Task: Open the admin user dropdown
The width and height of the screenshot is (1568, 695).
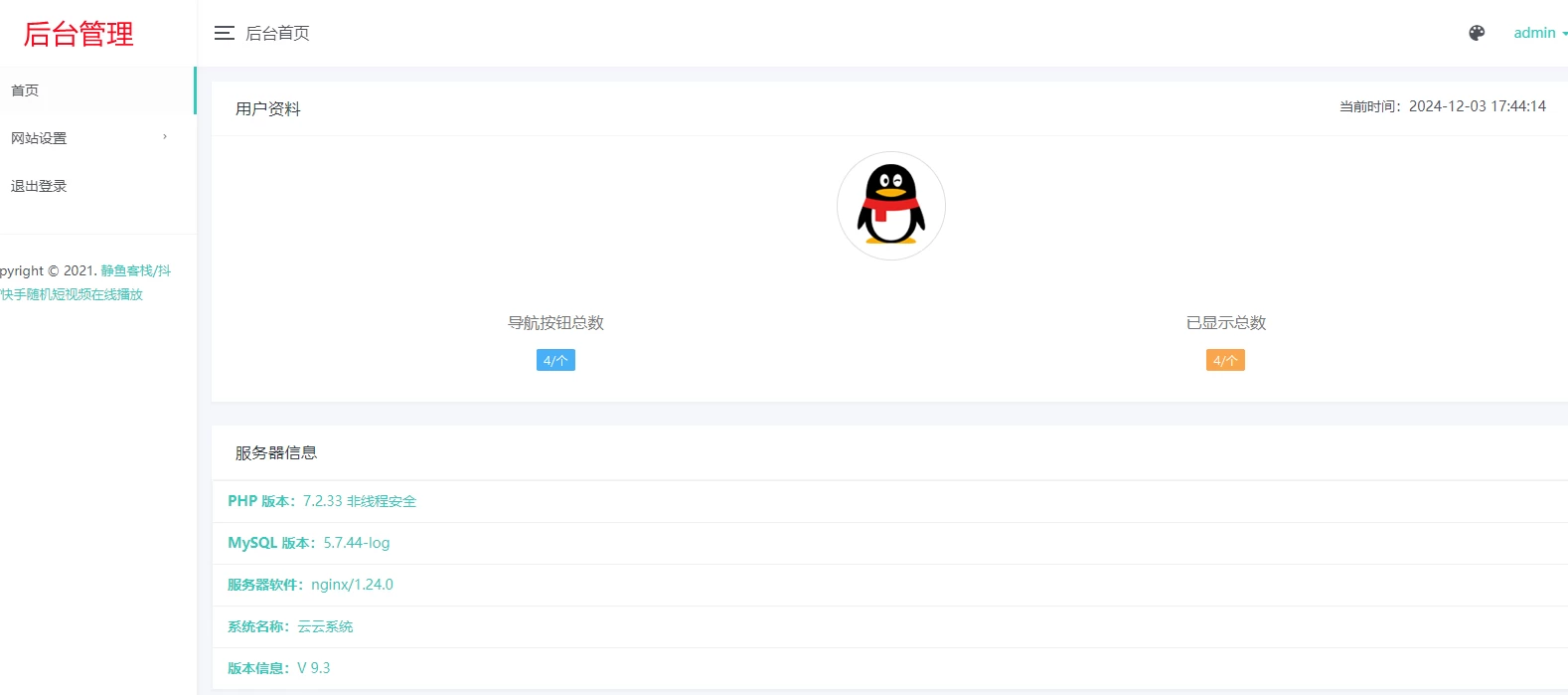Action: (1540, 33)
